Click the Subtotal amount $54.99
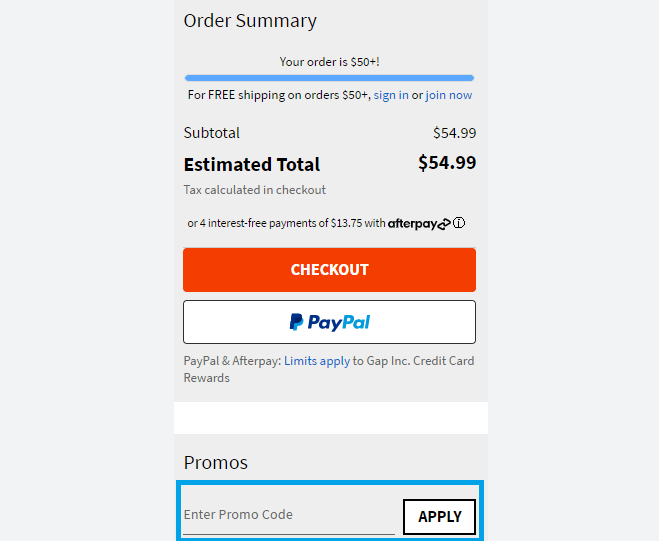659x541 pixels. pyautogui.click(x=454, y=133)
